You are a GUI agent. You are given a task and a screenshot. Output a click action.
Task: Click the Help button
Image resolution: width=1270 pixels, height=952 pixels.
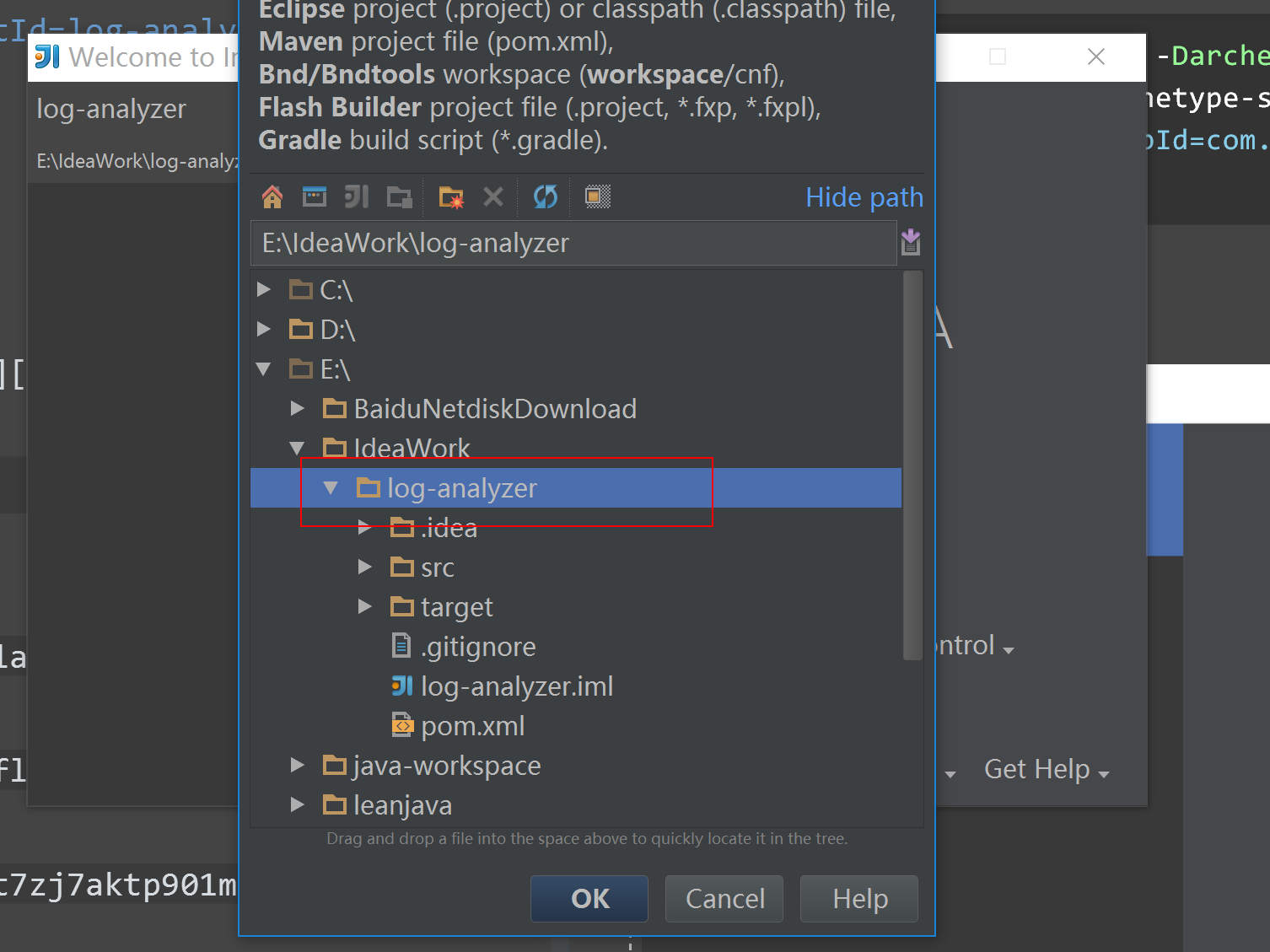click(x=859, y=899)
